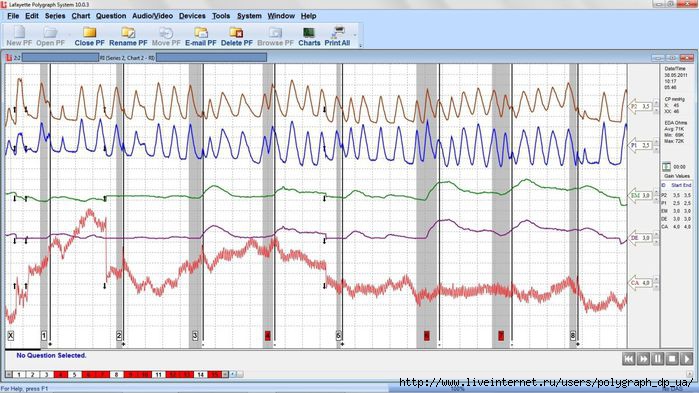The width and height of the screenshot is (699, 393).
Task: Select question 5 in bottom question strip
Action: click(x=74, y=375)
